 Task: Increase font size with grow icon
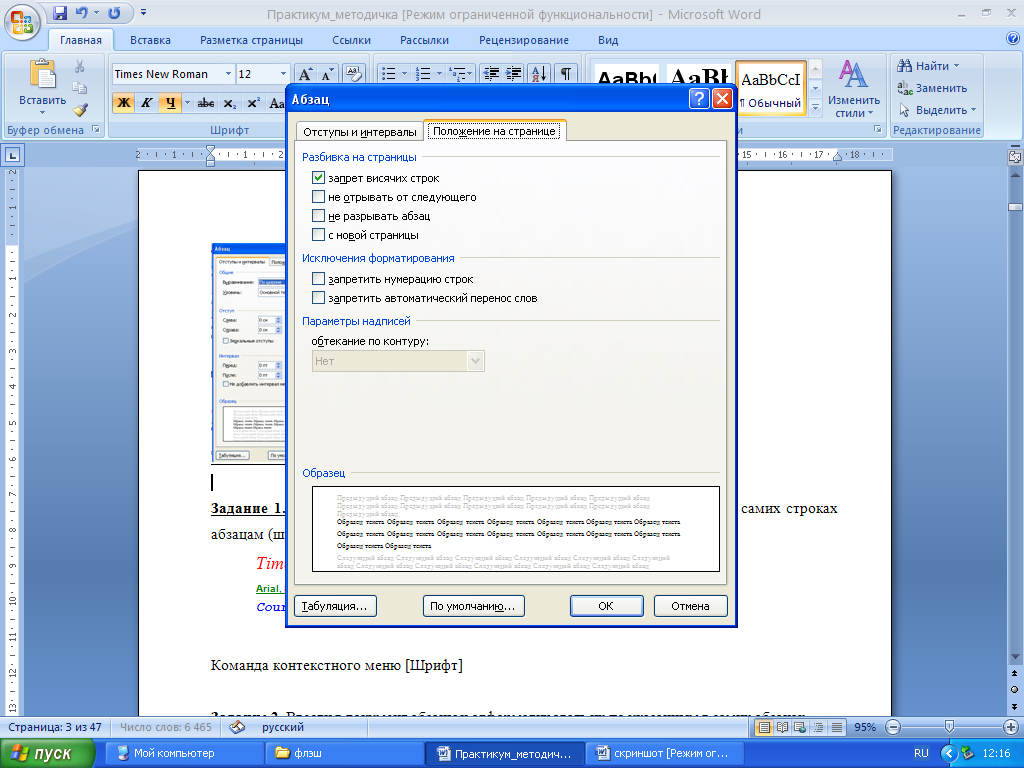click(306, 74)
